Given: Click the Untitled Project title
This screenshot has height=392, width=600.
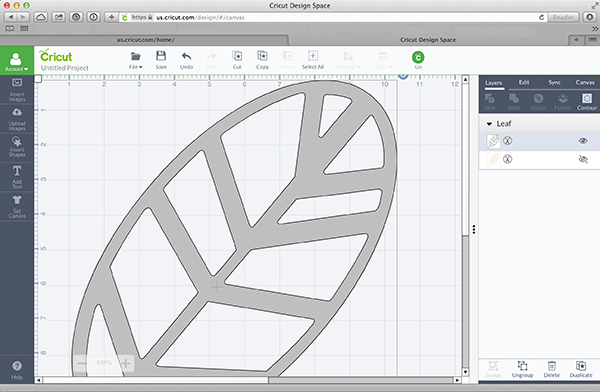Looking at the screenshot, I should click(65, 68).
